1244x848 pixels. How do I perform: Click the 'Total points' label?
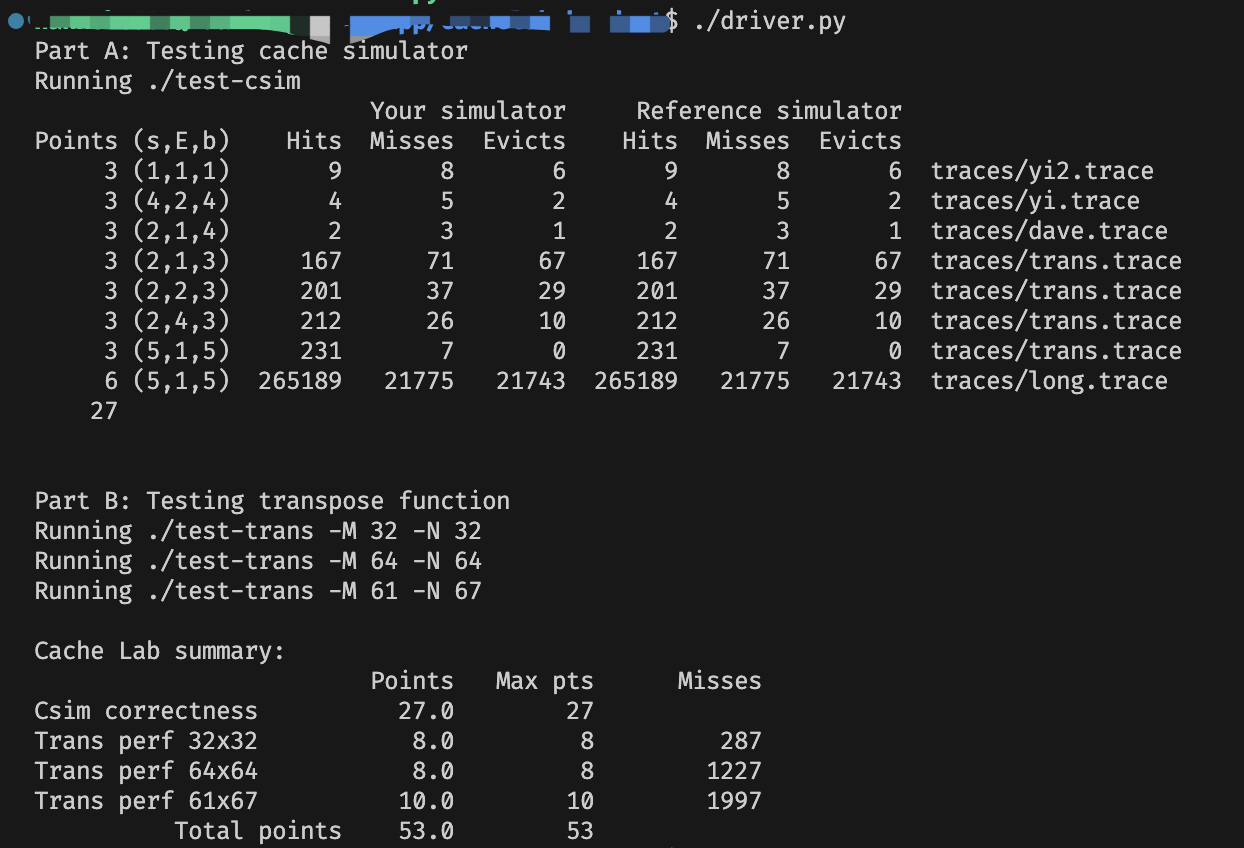click(x=258, y=831)
